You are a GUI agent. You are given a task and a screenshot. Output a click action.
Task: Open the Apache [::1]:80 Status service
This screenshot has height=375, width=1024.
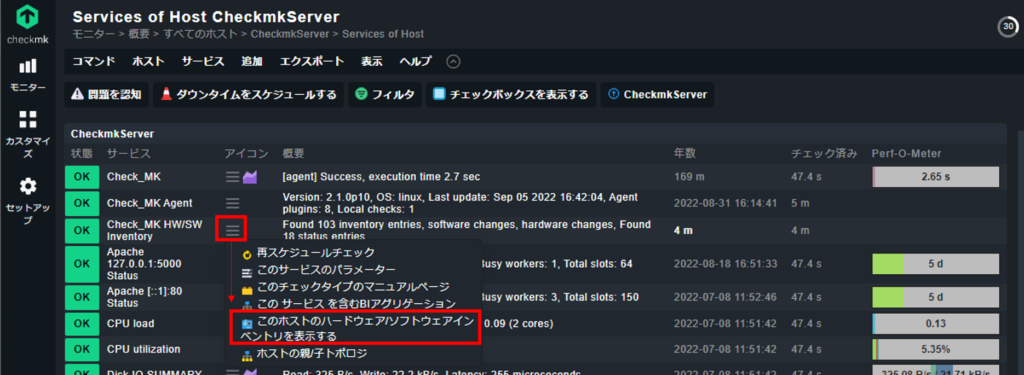[135, 297]
